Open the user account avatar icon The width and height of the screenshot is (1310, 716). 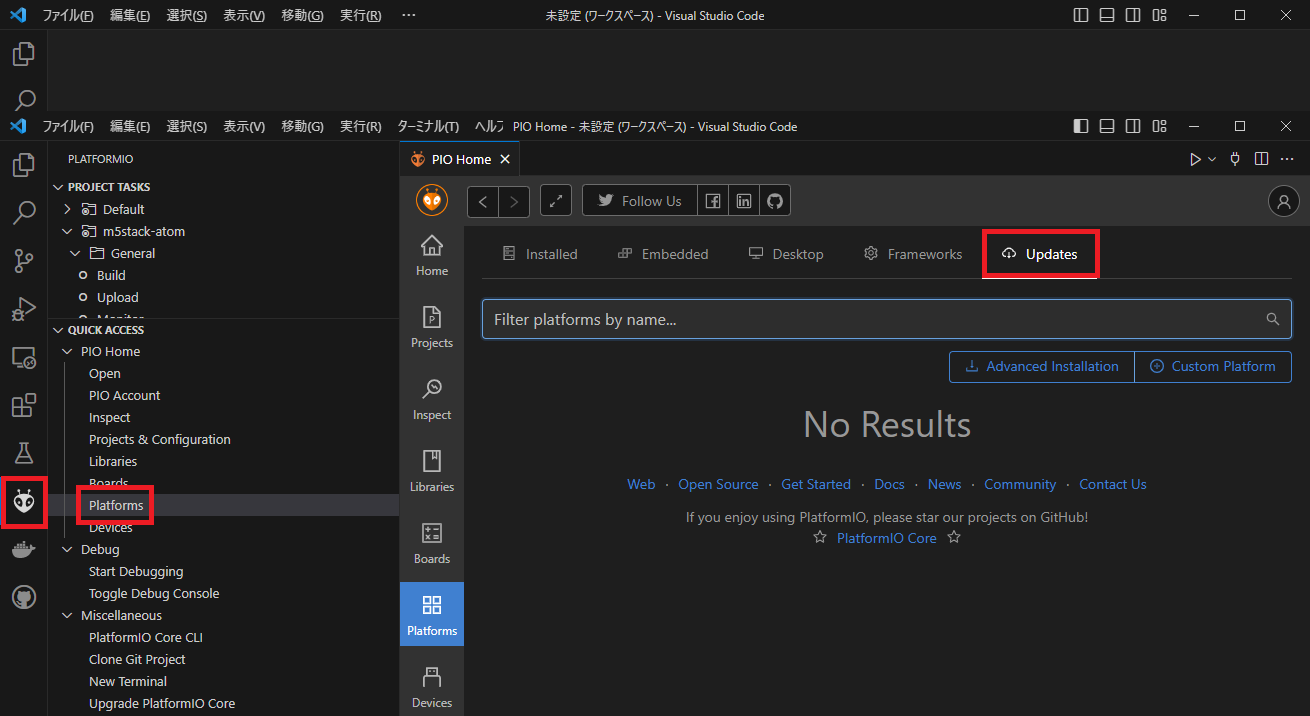[x=1283, y=201]
